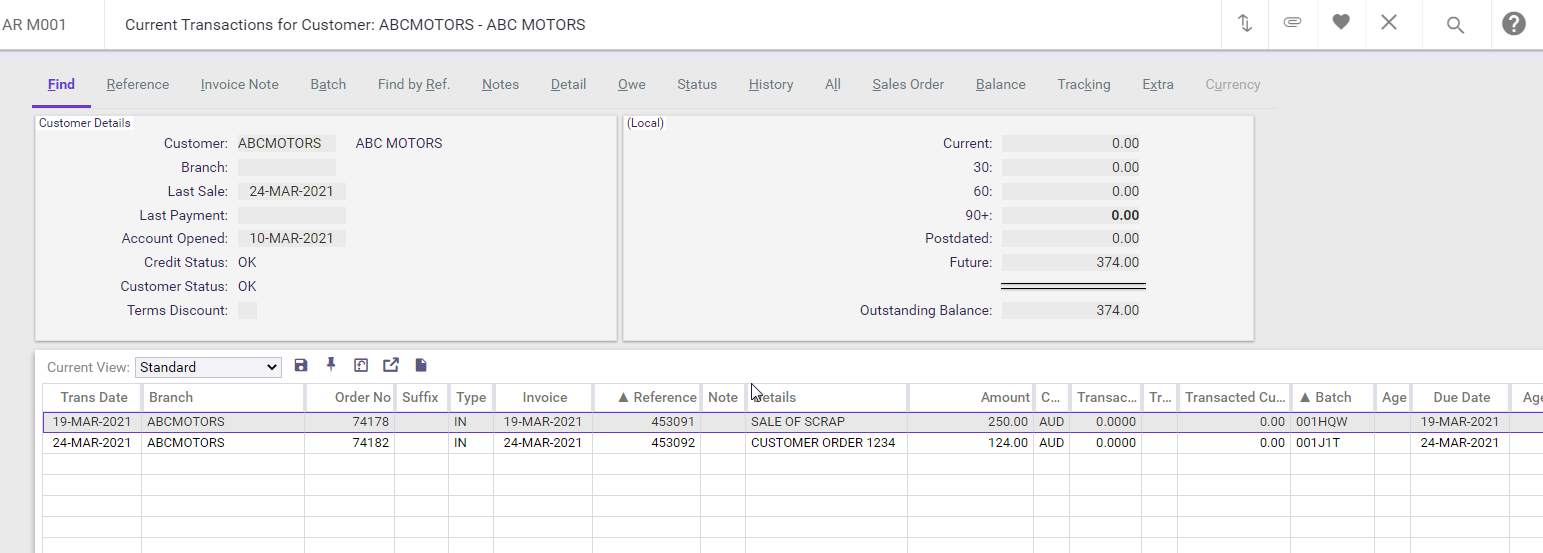Click the Postdated balance value
The image size is (1543, 553).
1071,238
